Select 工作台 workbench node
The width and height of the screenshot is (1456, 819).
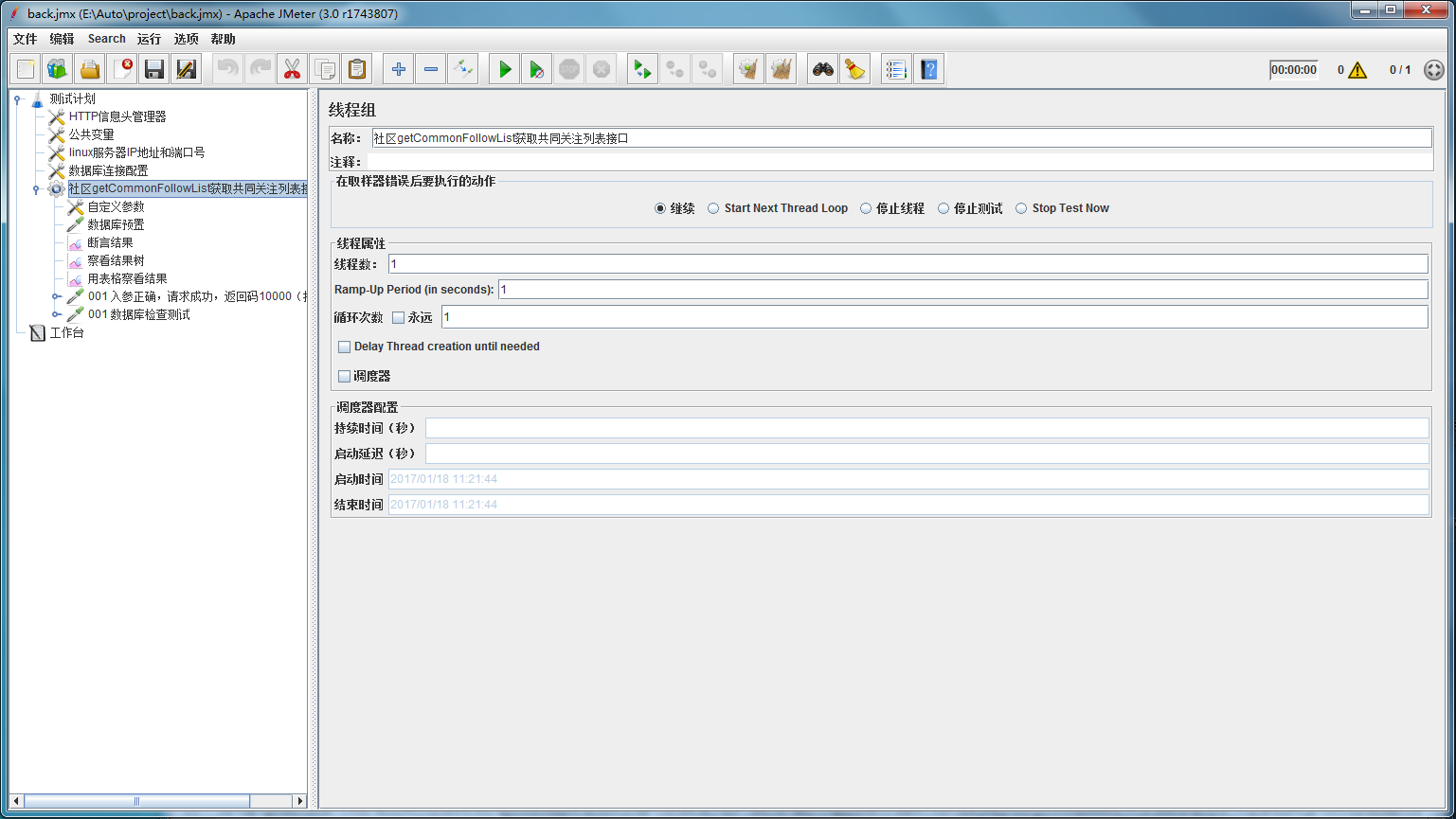click(67, 332)
